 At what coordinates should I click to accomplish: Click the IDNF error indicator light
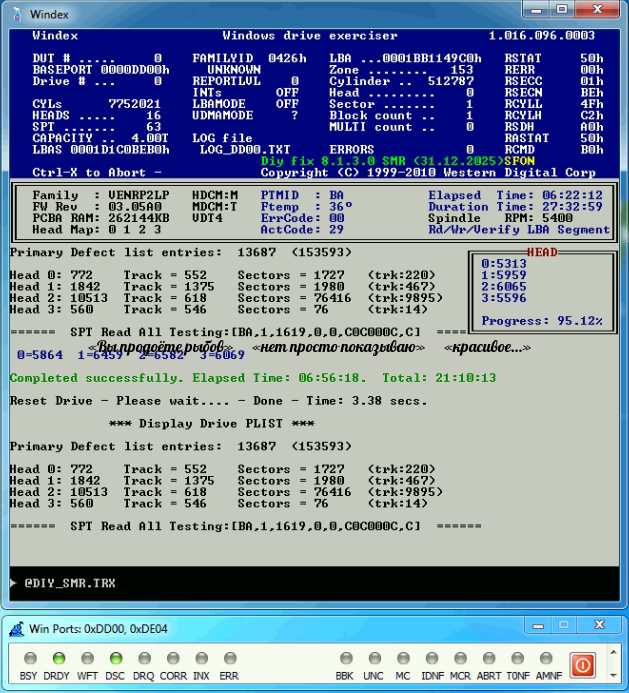pyautogui.click(x=432, y=659)
